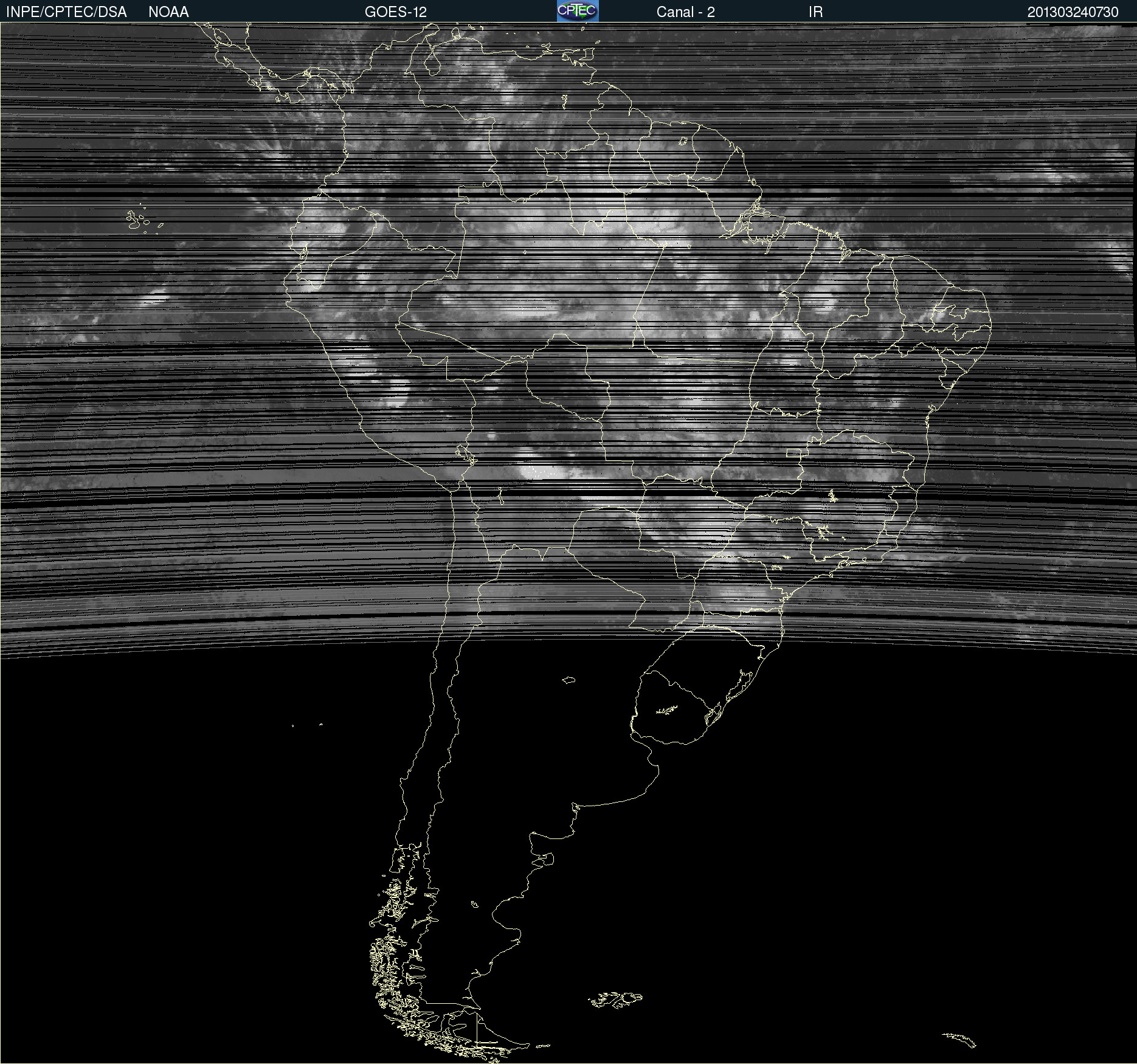The width and height of the screenshot is (1137, 1064).
Task: Click the 201303240730 timestamp
Action: [x=1073, y=12]
